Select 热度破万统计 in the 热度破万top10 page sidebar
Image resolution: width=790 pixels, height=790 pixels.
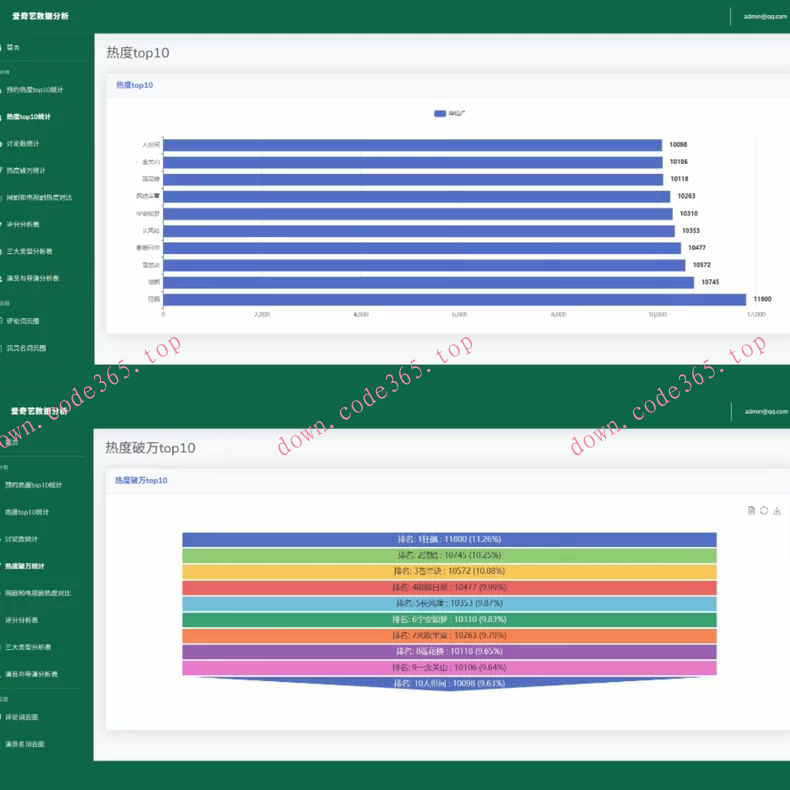[x=25, y=566]
